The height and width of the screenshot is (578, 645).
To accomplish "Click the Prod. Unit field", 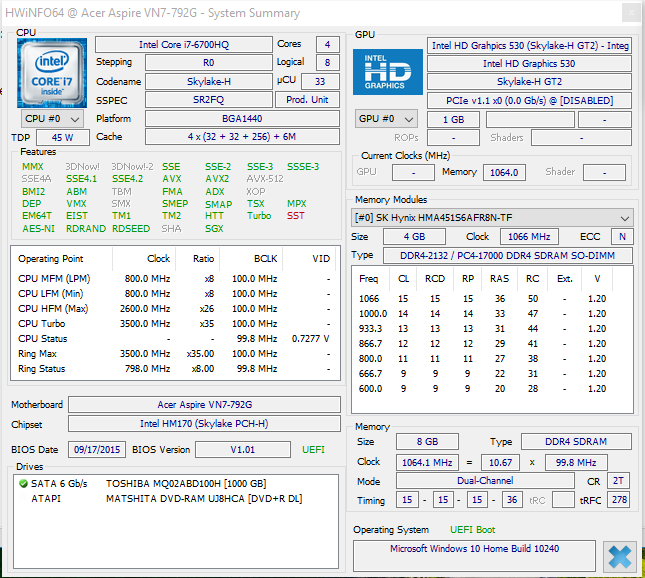I will coord(307,100).
